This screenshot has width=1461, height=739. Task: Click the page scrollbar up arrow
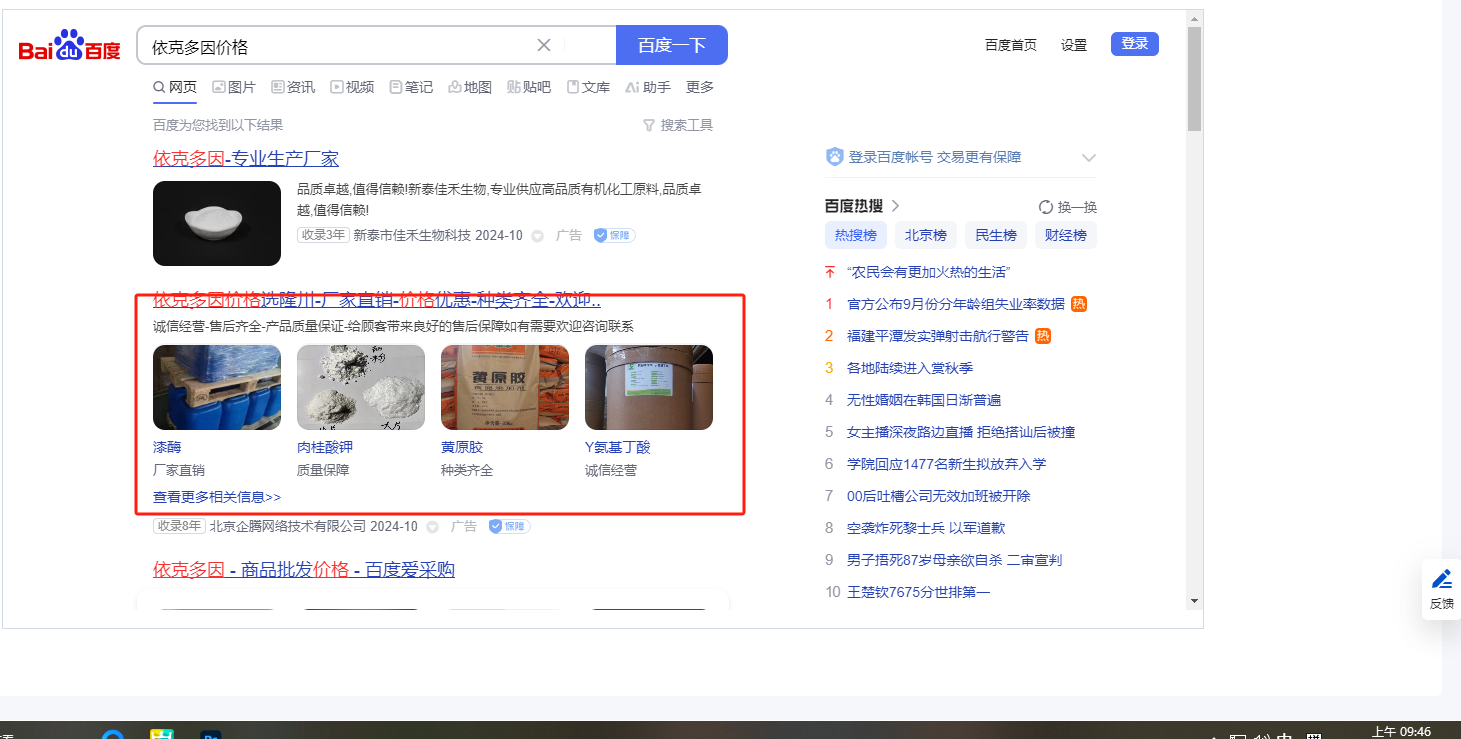click(1194, 18)
